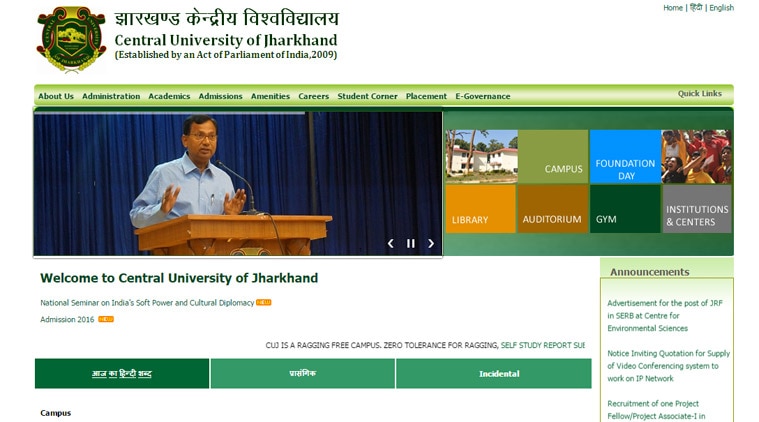Switch to the Incidental tab
Viewport: 759px width, 422px height.
click(494, 374)
